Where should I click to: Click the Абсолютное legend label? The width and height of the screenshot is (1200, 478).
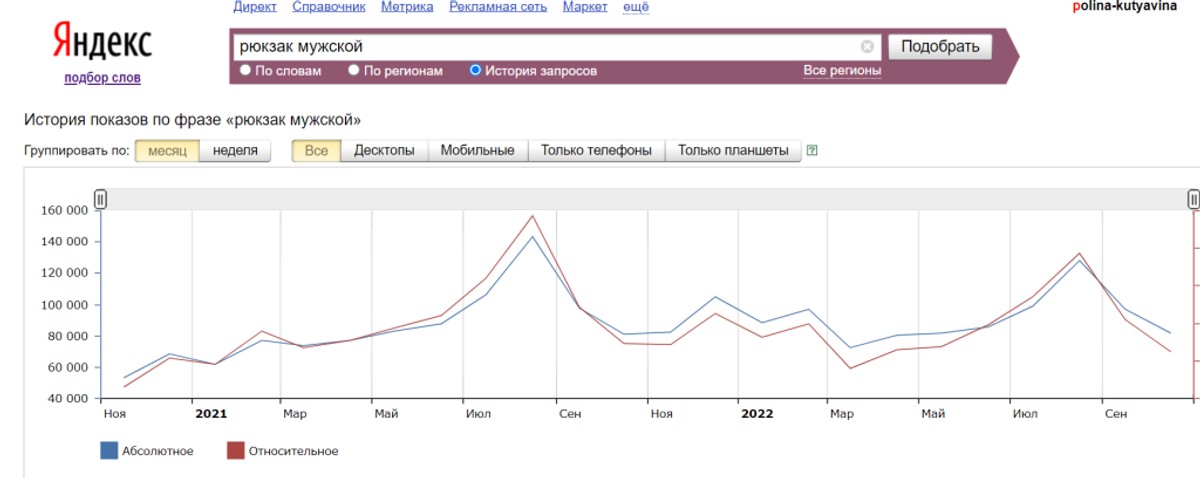coord(157,451)
